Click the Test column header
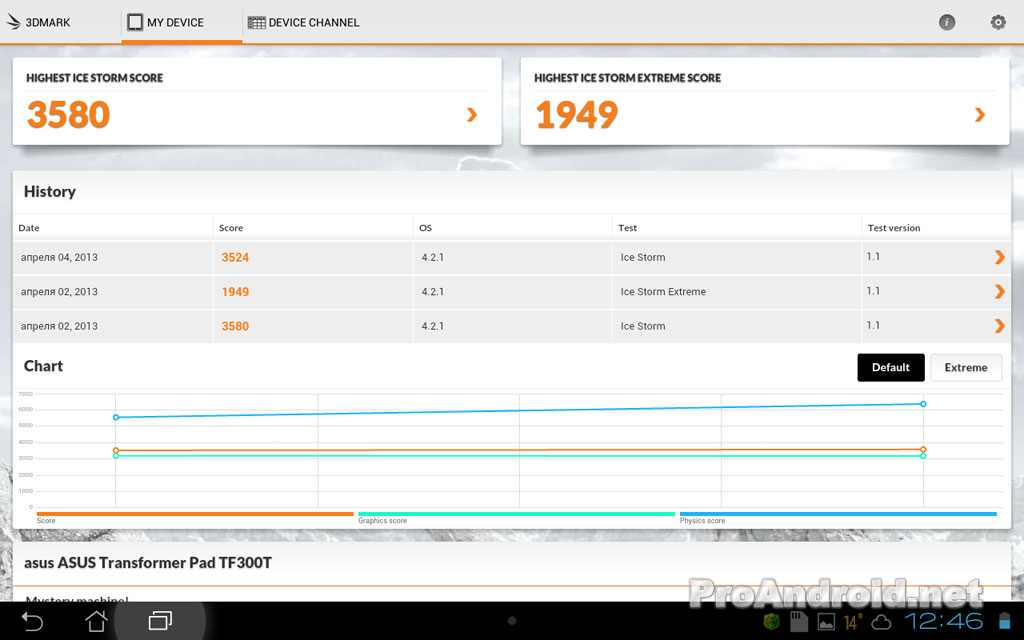The height and width of the screenshot is (640, 1024). click(627, 228)
